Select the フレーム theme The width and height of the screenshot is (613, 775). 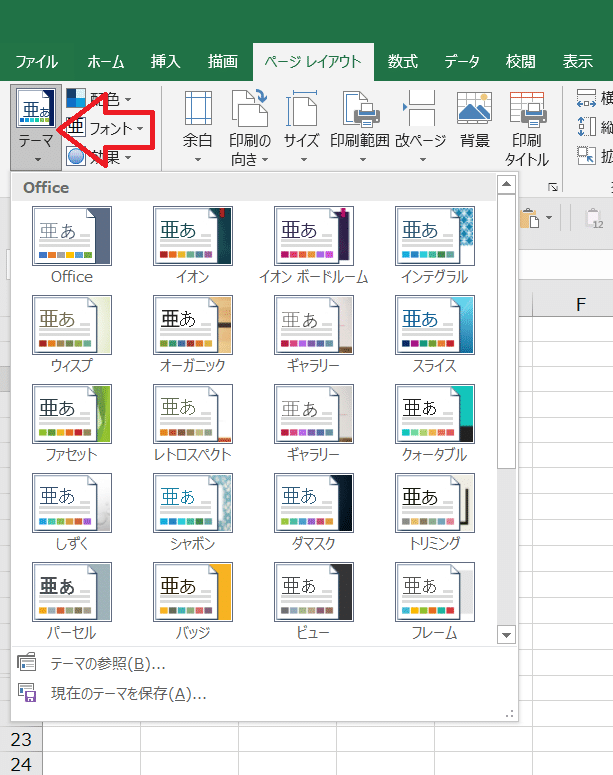[435, 602]
